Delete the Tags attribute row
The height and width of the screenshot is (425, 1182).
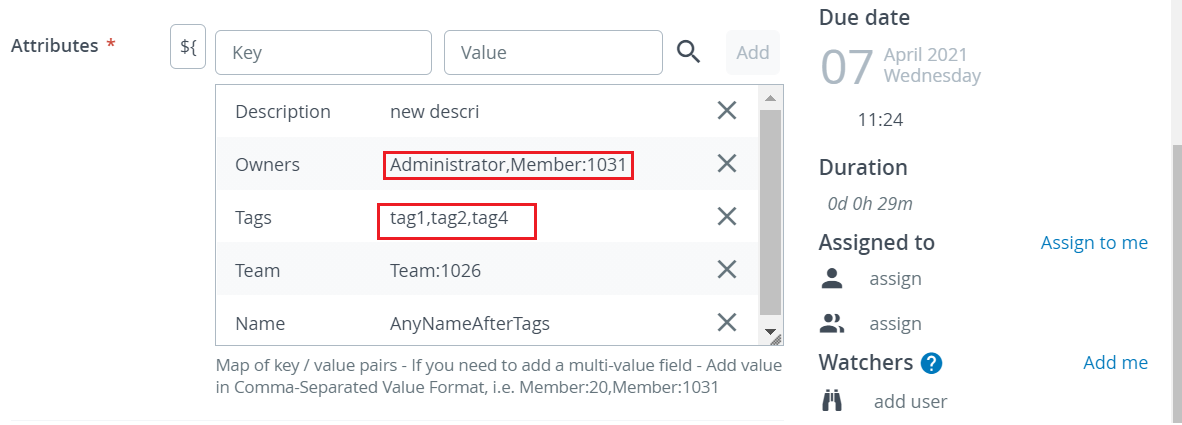tap(726, 217)
